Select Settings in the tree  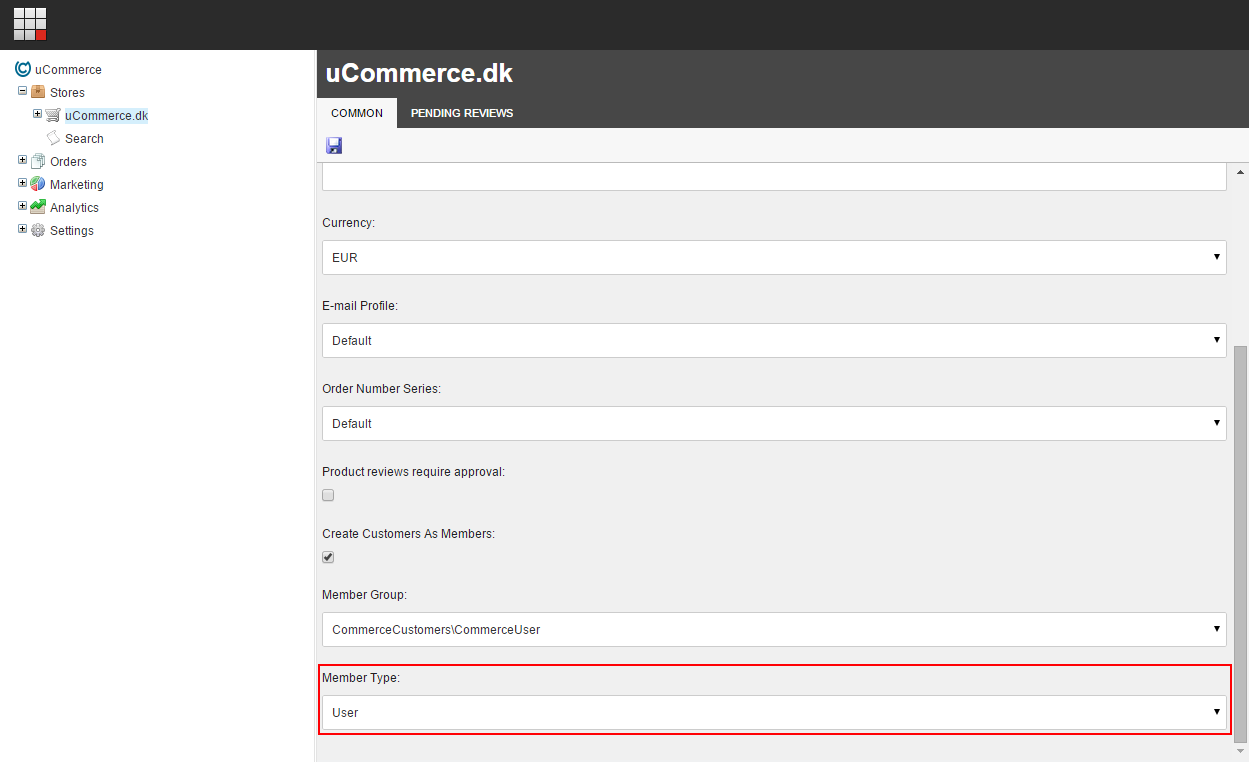(x=72, y=231)
